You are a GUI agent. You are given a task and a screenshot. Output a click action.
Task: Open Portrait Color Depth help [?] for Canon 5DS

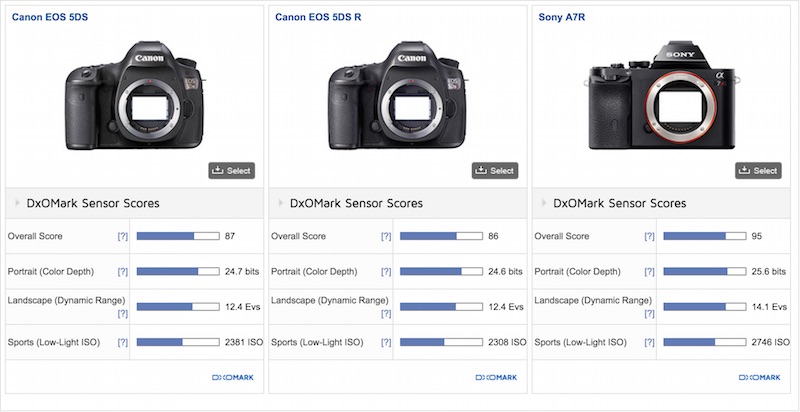123,271
